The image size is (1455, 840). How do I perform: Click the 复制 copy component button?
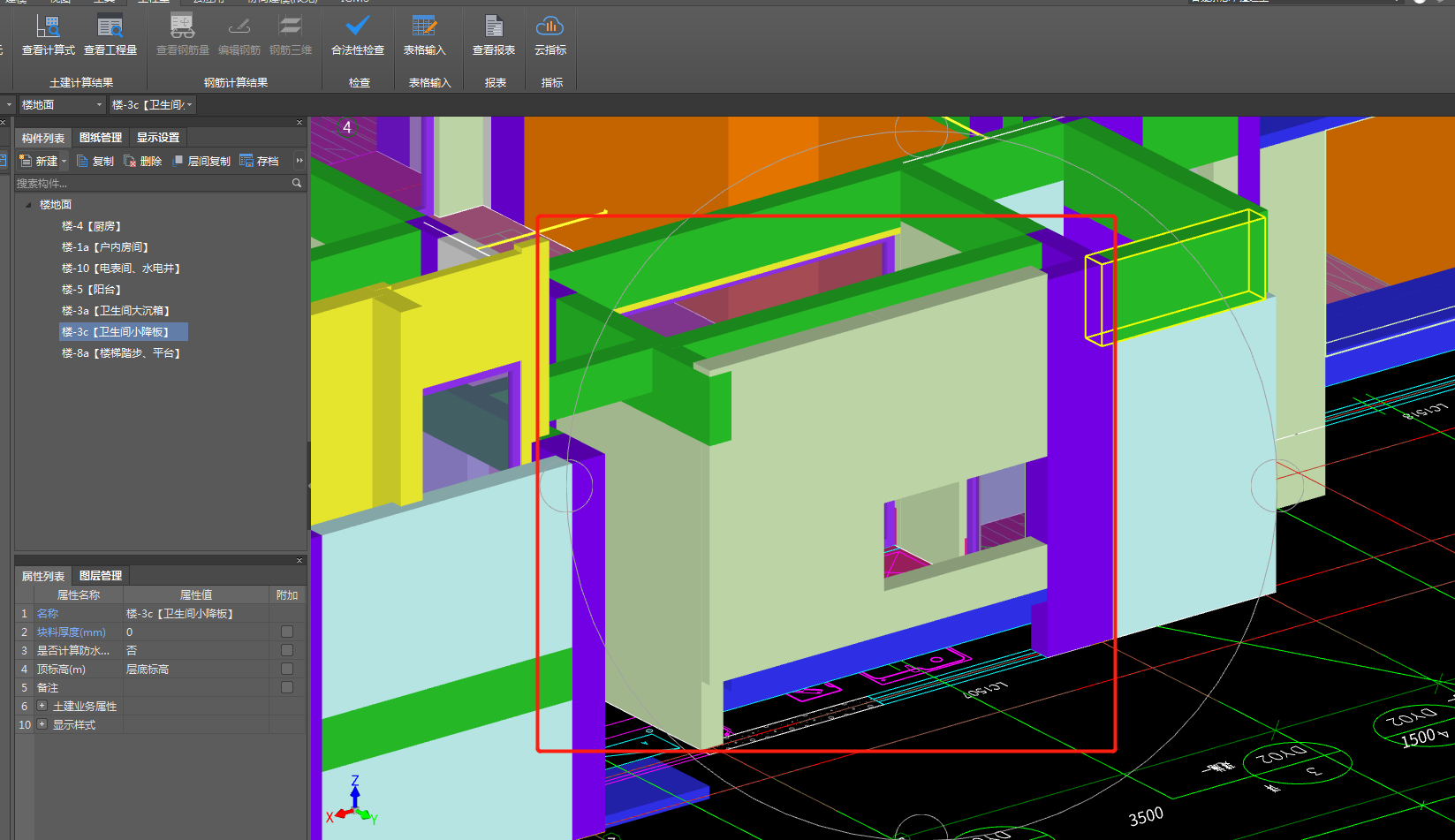click(95, 161)
